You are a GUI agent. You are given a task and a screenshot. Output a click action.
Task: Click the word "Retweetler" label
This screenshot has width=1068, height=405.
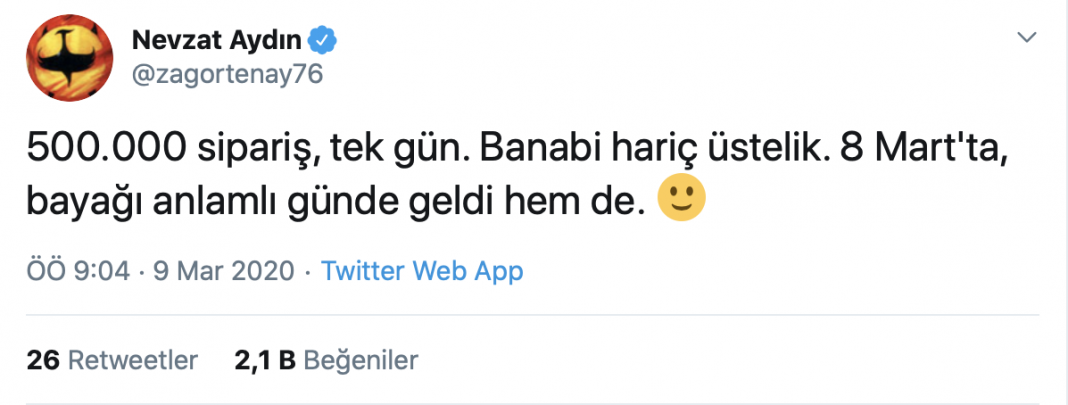click(x=134, y=360)
